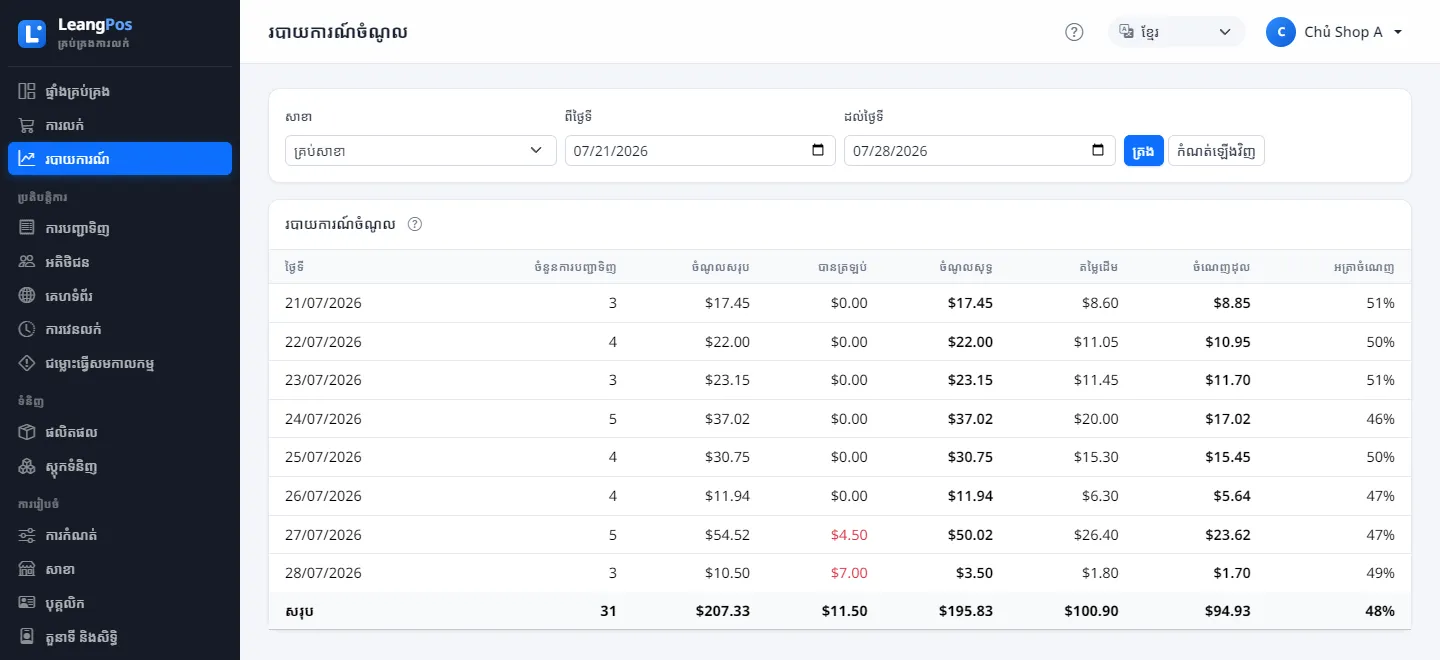
Task: Click the date cell 25/07/2026
Action: (x=323, y=457)
